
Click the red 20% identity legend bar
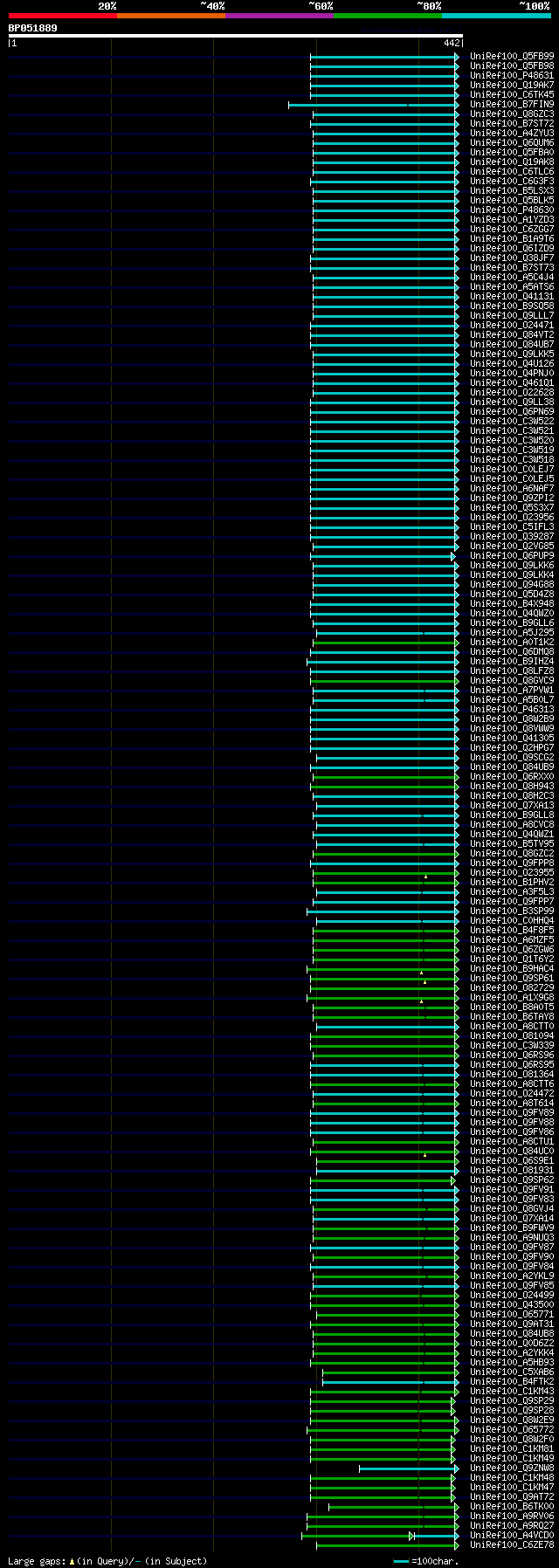[63, 16]
